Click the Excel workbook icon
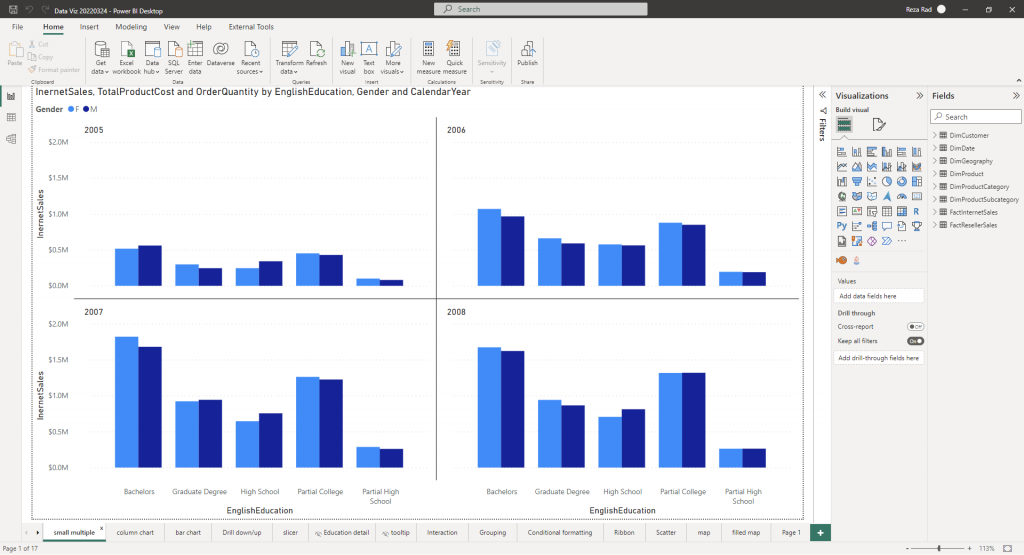Image resolution: width=1024 pixels, height=555 pixels. click(x=127, y=55)
